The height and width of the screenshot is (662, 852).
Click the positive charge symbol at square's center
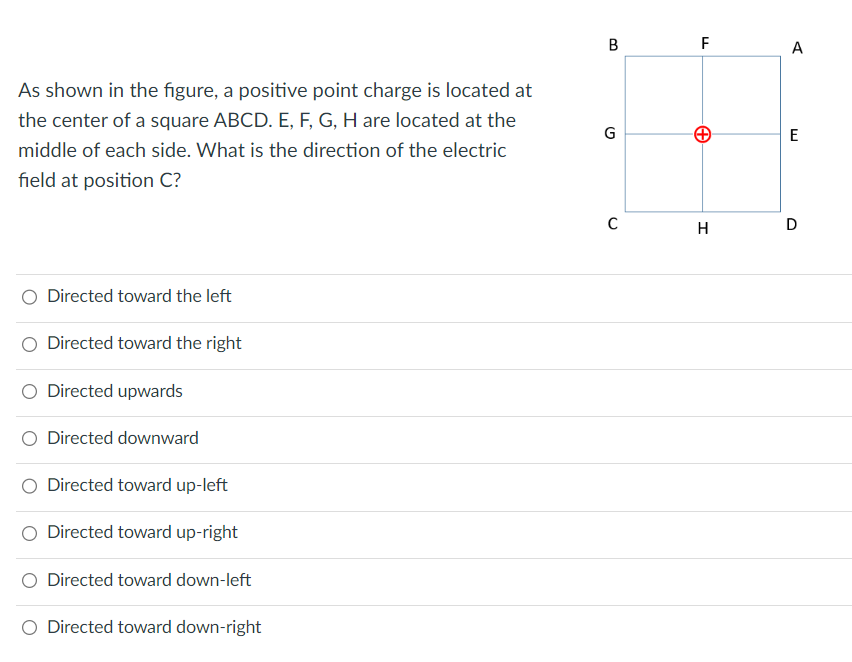[x=703, y=134]
